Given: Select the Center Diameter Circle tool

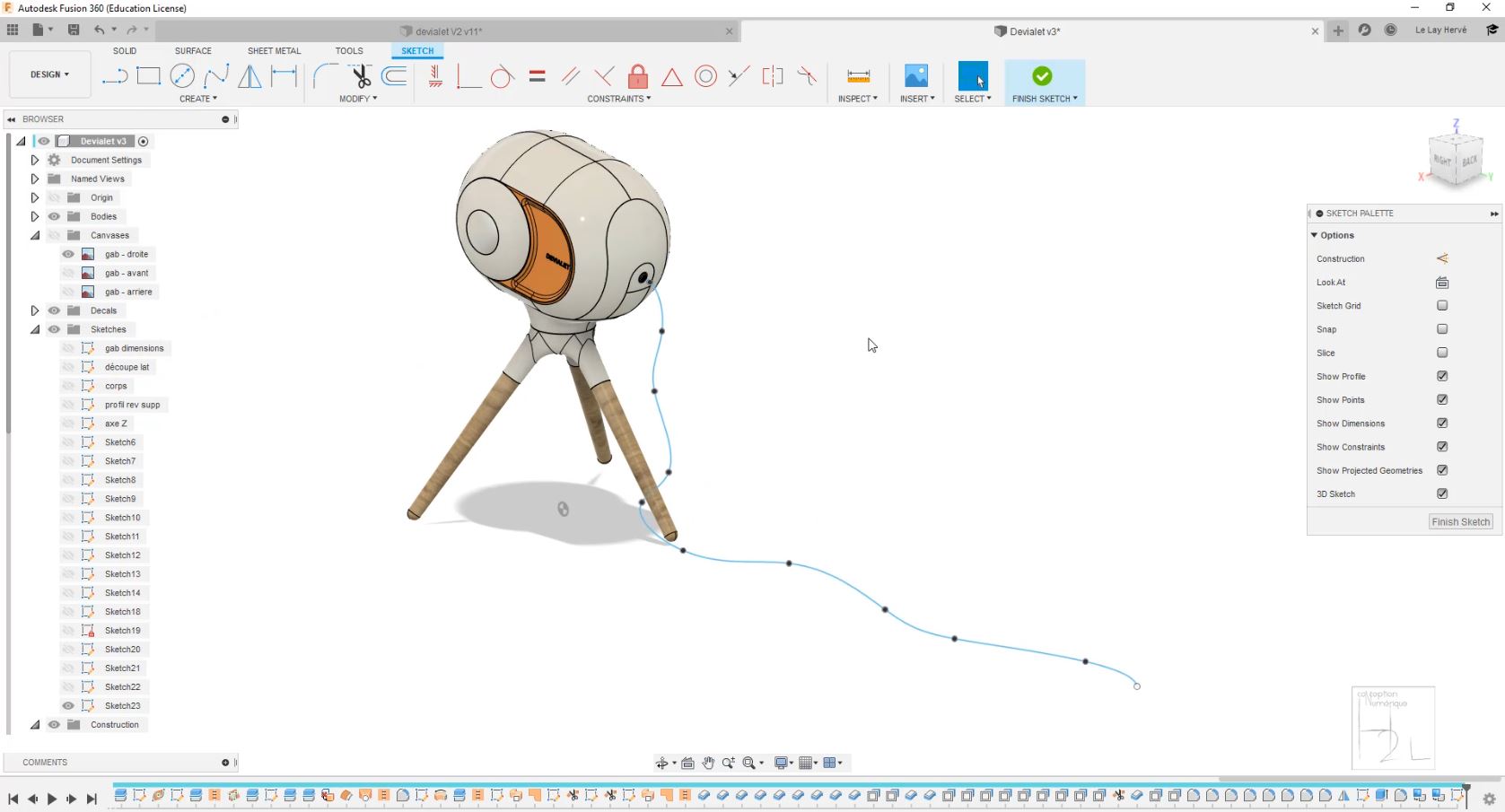Looking at the screenshot, I should 182,76.
